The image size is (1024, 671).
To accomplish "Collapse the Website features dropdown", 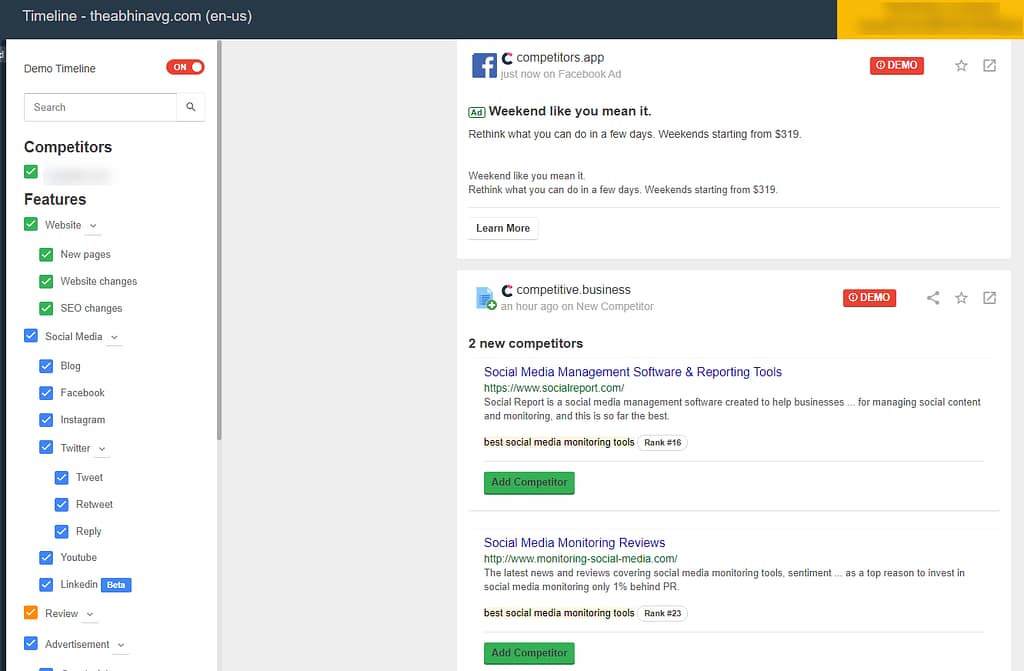I will pyautogui.click(x=93, y=226).
